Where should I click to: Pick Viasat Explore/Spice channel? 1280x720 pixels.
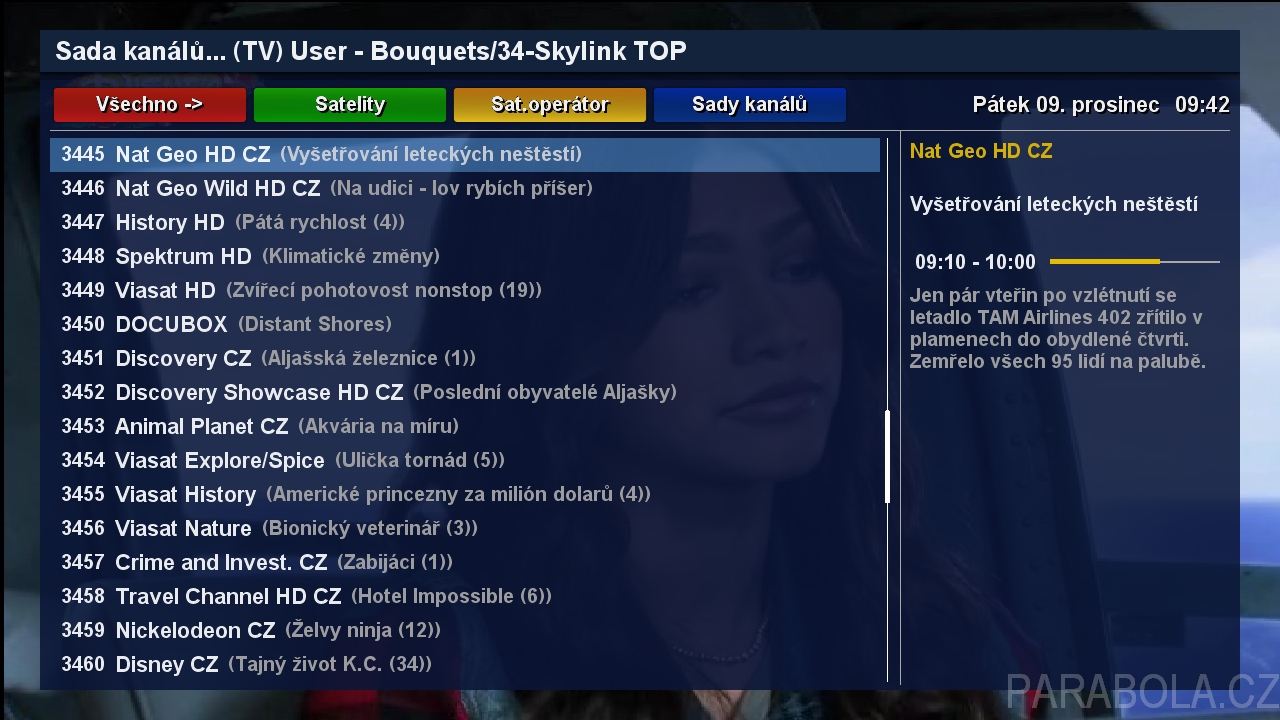(465, 460)
